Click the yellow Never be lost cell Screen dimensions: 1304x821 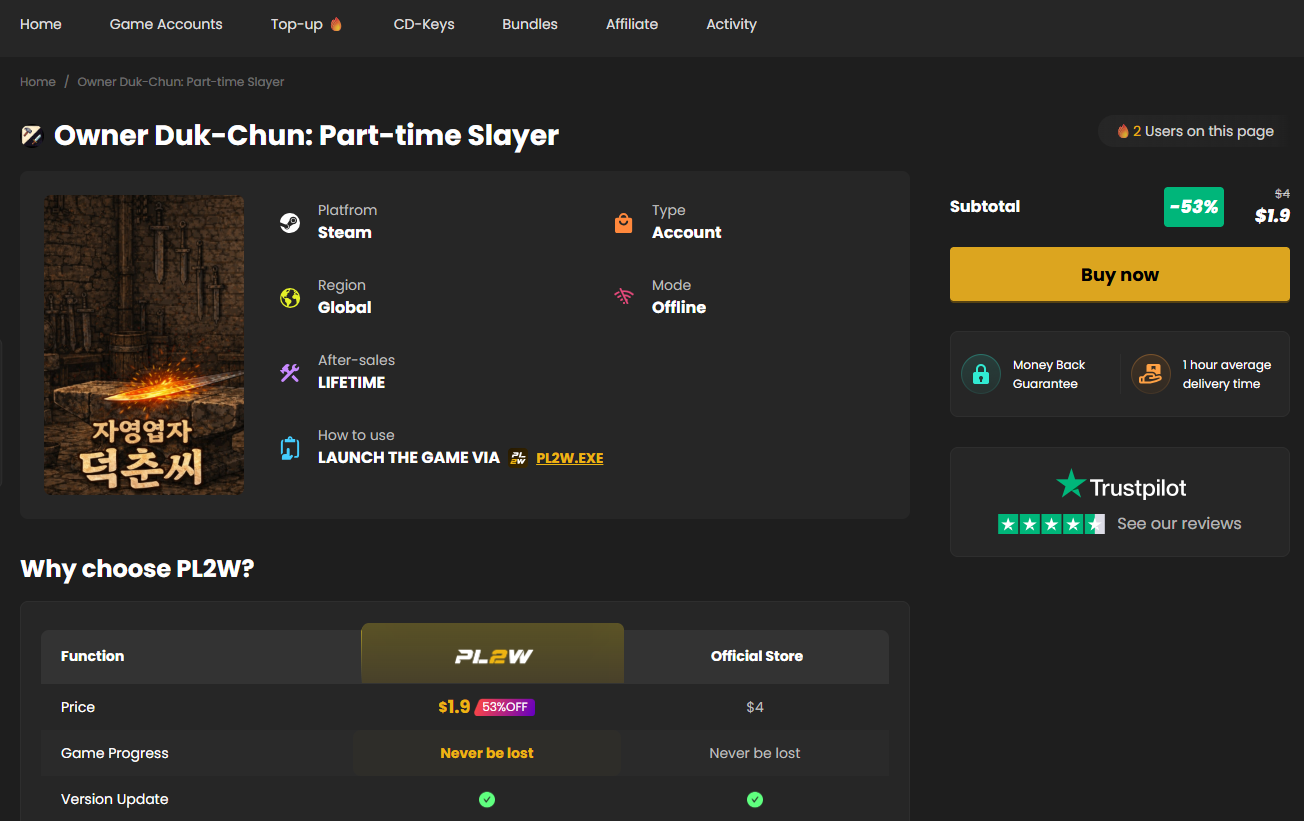point(487,753)
